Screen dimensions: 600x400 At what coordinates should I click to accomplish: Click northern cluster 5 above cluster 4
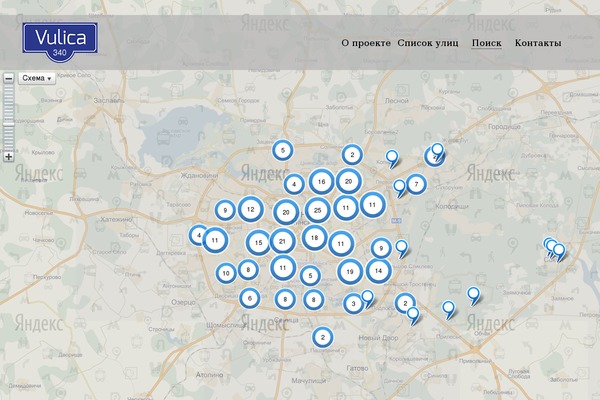(283, 150)
